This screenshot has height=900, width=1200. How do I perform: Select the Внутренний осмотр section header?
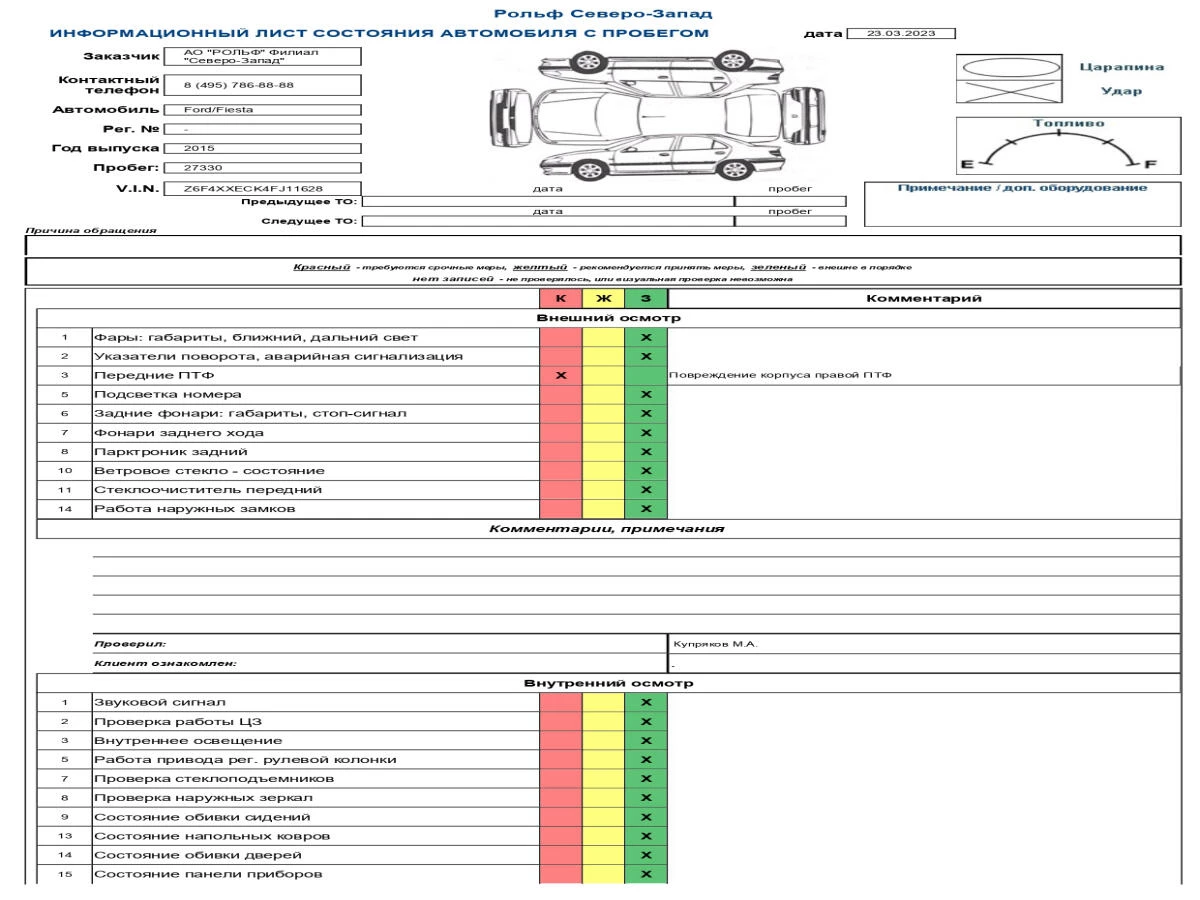608,684
